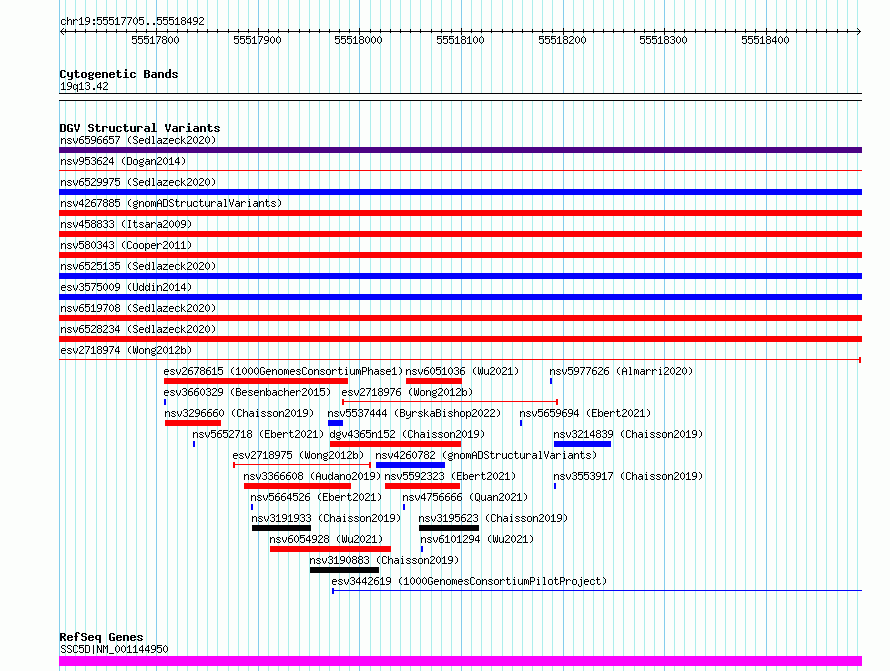Select nsv3214839 (Chaisson2019) label
Image resolution: width=890 pixels, height=671 pixels.
[x=628, y=434]
